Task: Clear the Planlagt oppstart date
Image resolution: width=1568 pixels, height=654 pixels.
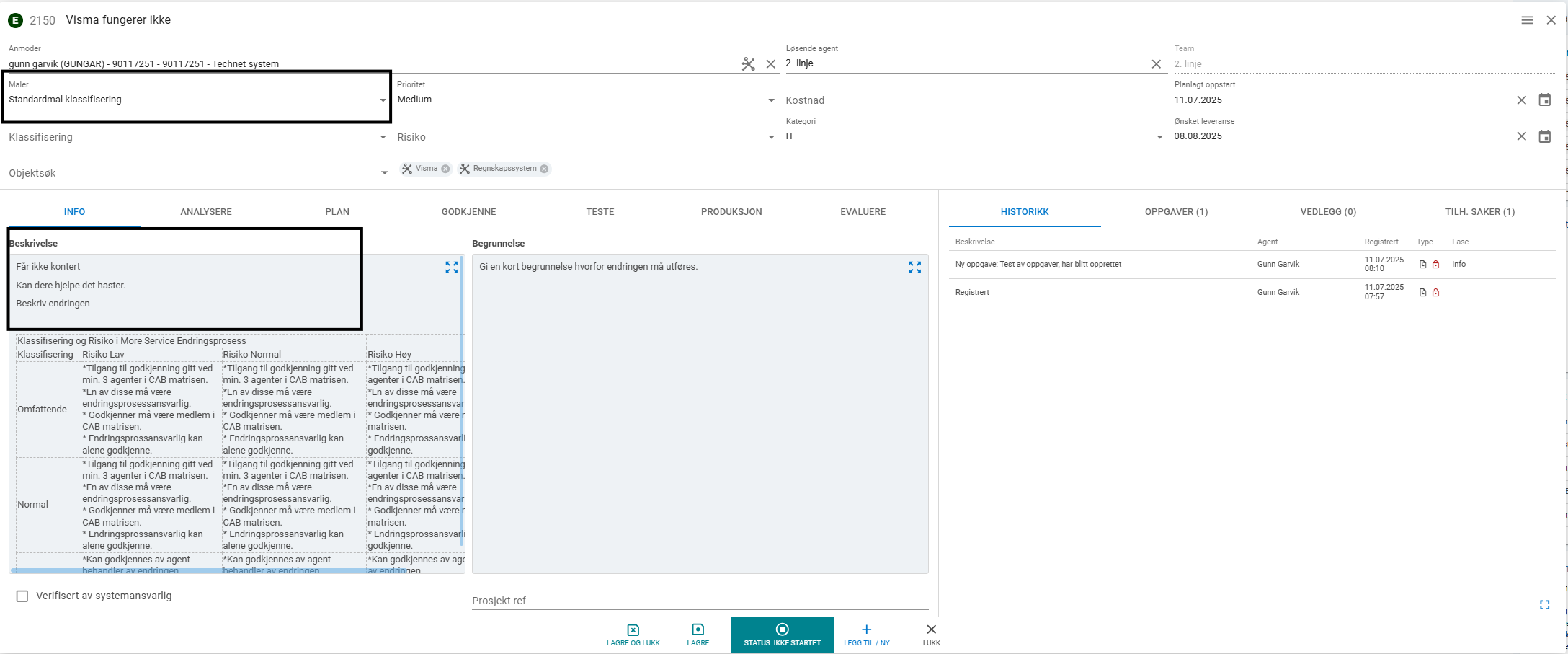Action: (x=1522, y=100)
